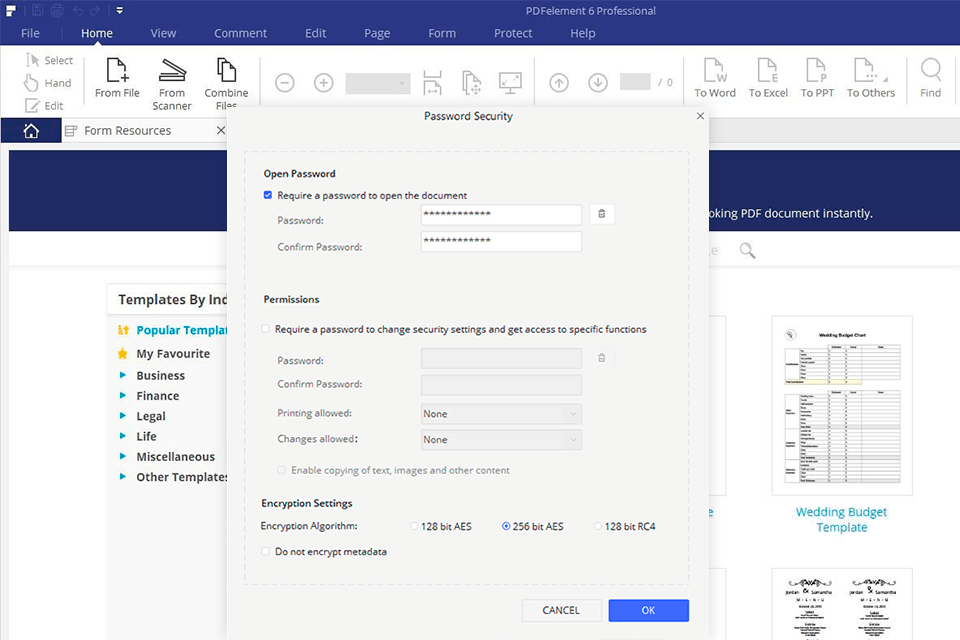This screenshot has height=640, width=960.
Task: Create PDF From File
Action: pyautogui.click(x=117, y=78)
